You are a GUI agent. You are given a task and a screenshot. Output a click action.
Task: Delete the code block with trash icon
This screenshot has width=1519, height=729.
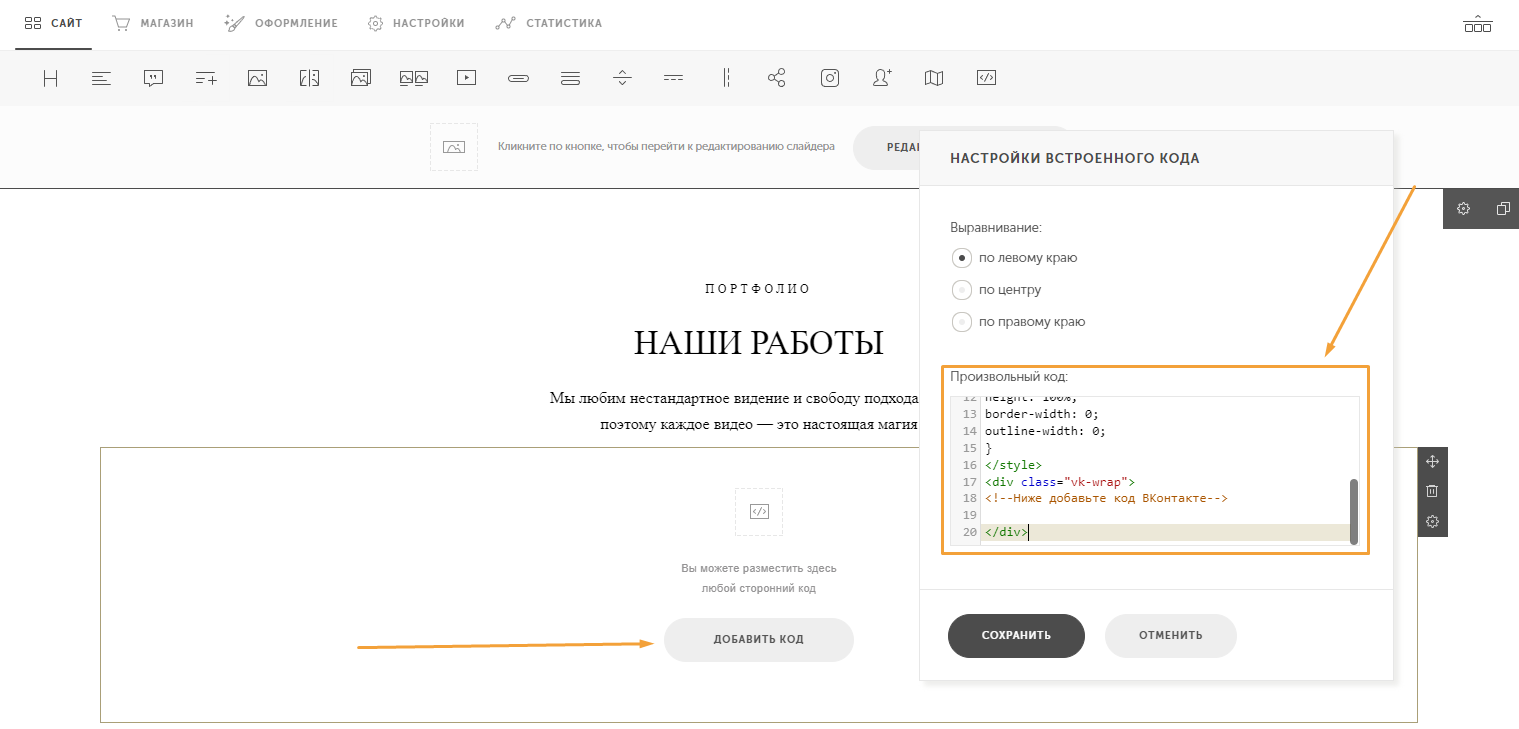click(x=1432, y=491)
